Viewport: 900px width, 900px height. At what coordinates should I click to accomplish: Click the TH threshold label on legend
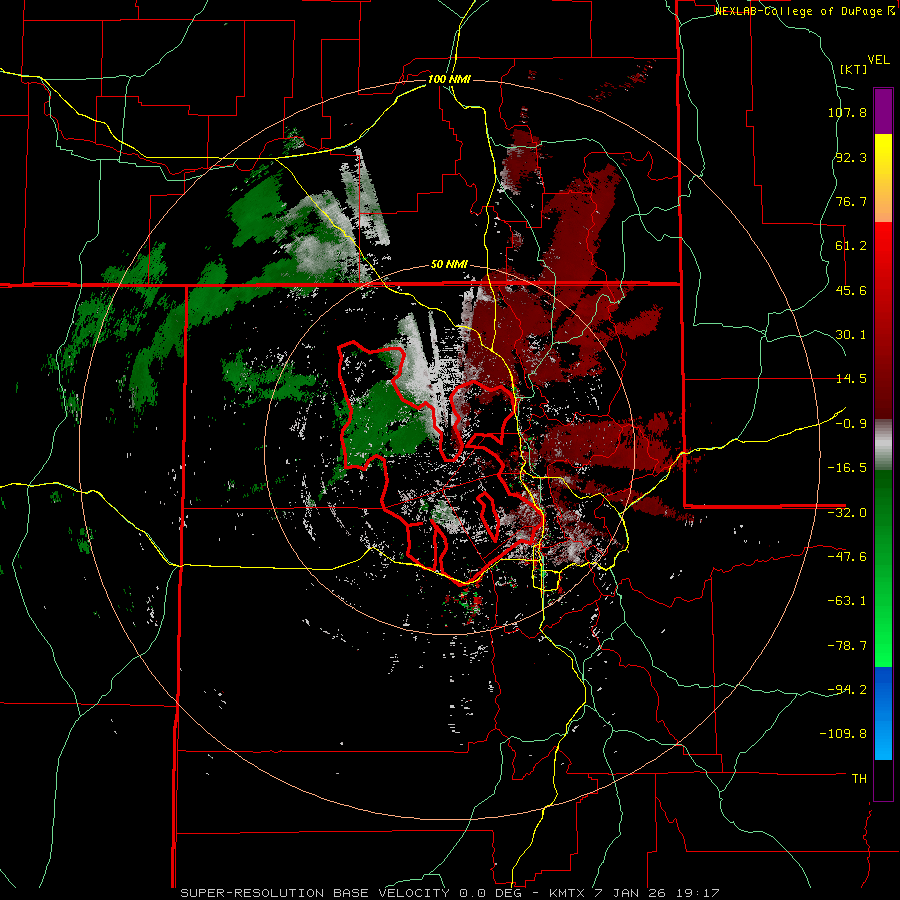point(859,779)
